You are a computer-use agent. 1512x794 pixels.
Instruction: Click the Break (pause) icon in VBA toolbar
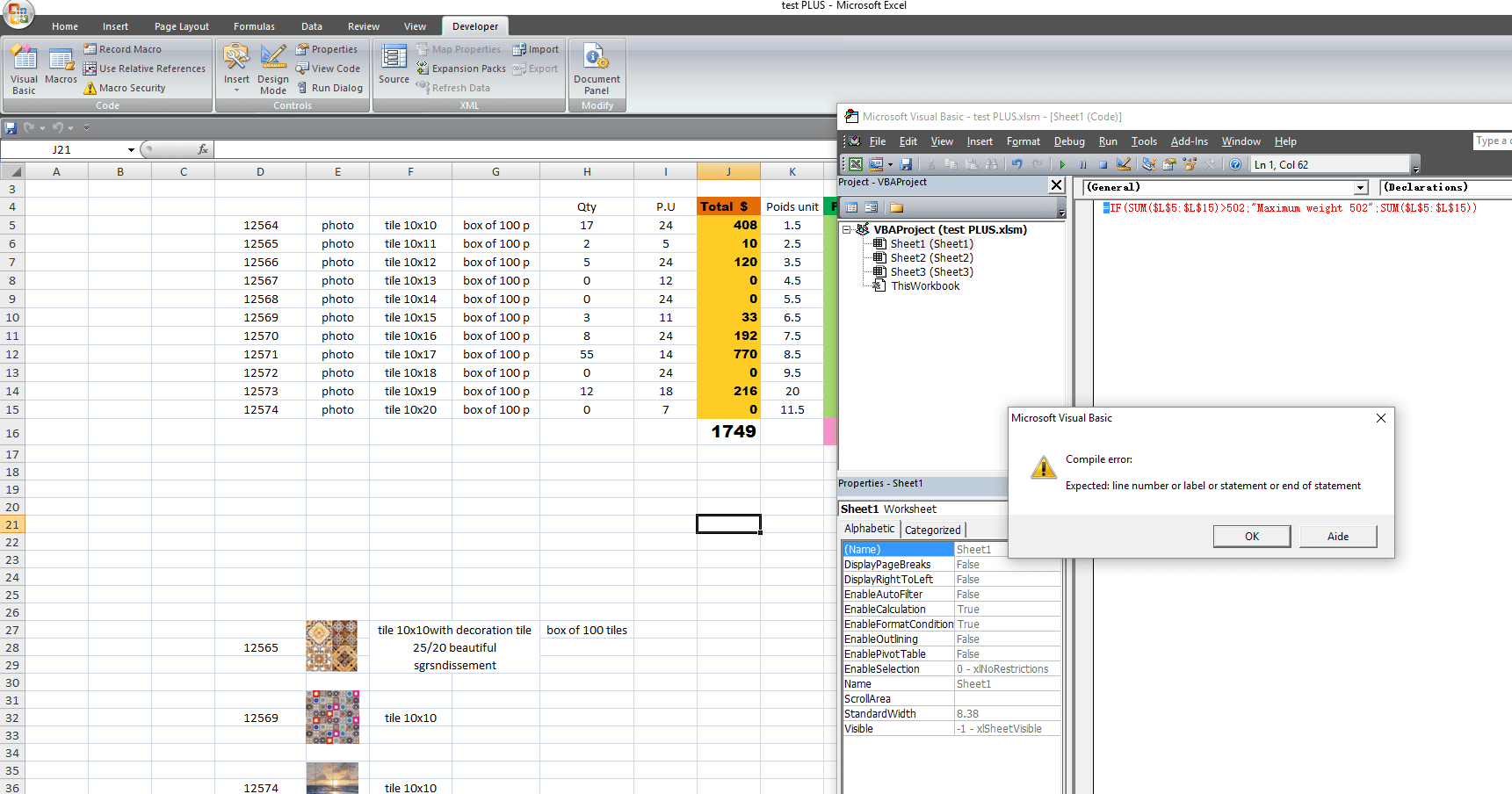pyautogui.click(x=1082, y=164)
